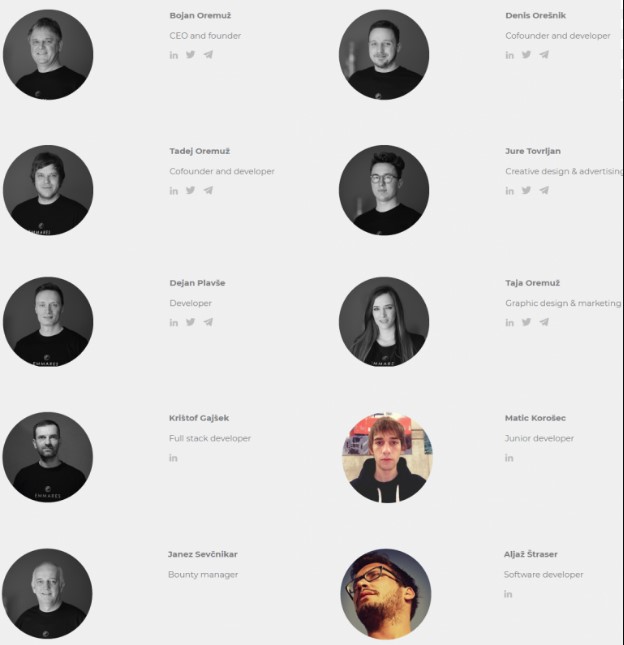Select Taja Oremuž's profile photo
The image size is (624, 645).
pyautogui.click(x=384, y=322)
